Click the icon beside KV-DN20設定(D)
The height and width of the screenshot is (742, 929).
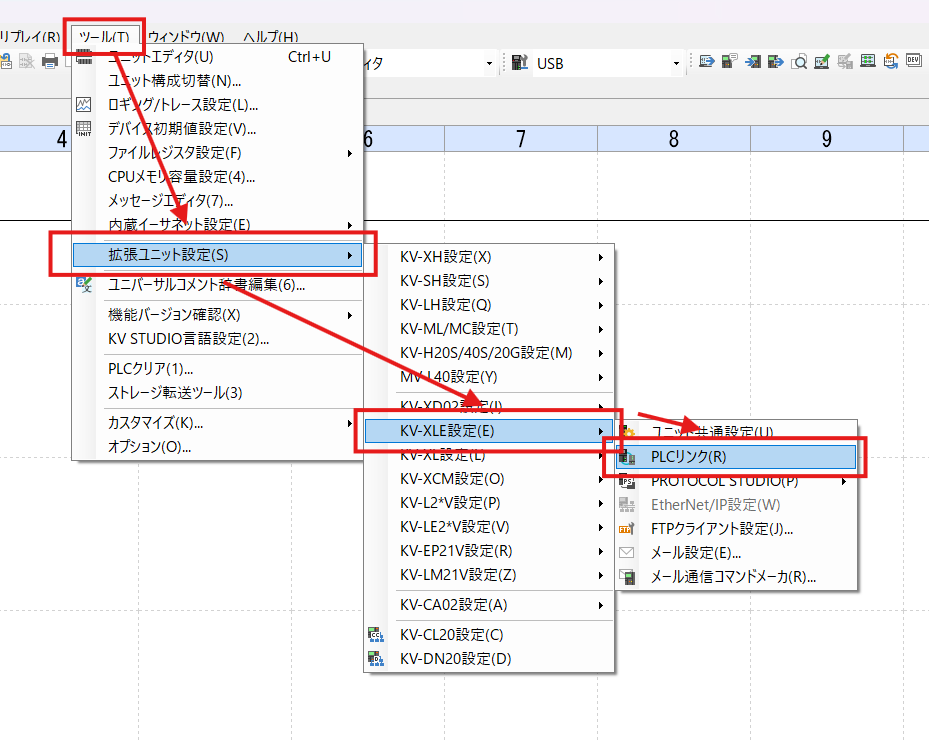coord(376,658)
